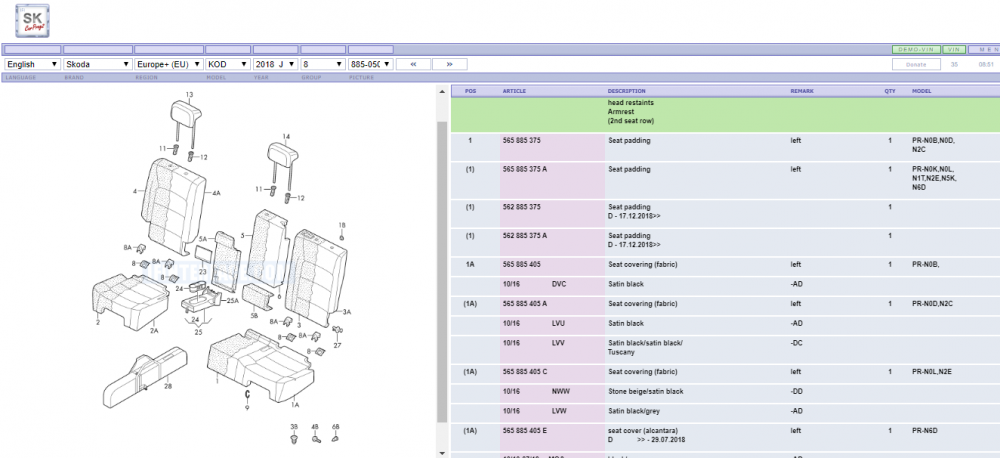Click the green VIN button

954,49
